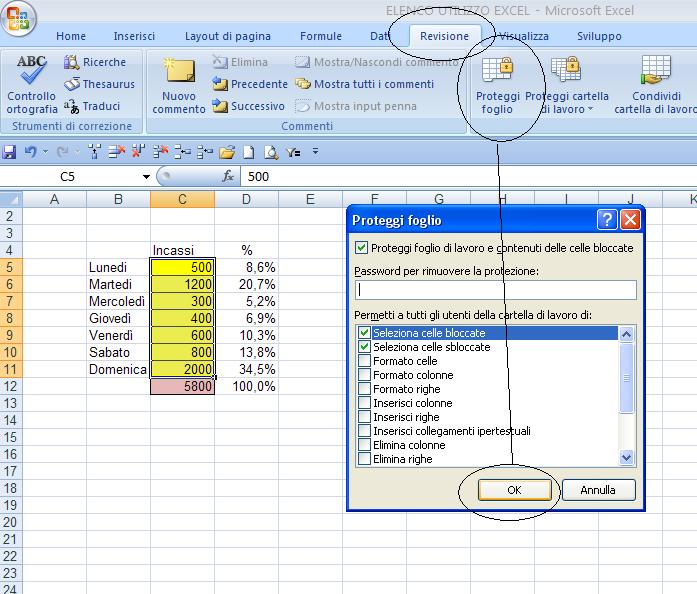Image resolution: width=697 pixels, height=594 pixels.
Task: Open Customize Quick Access Toolbar dropdown
Action: (315, 152)
